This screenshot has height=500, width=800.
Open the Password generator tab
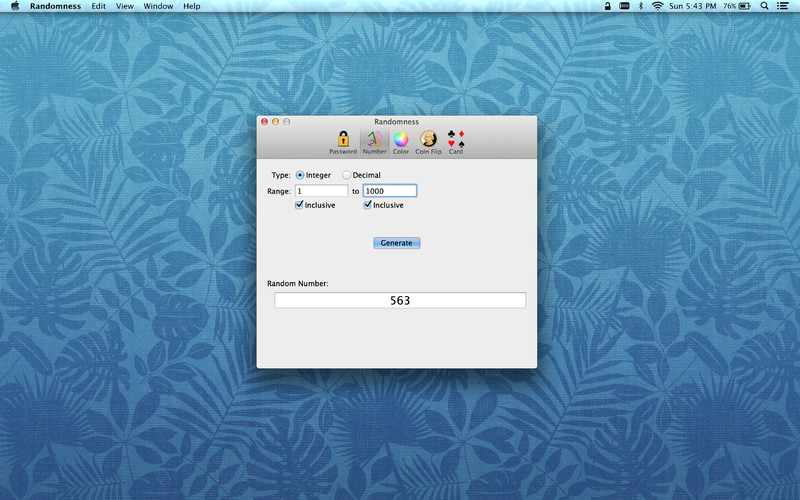343,142
